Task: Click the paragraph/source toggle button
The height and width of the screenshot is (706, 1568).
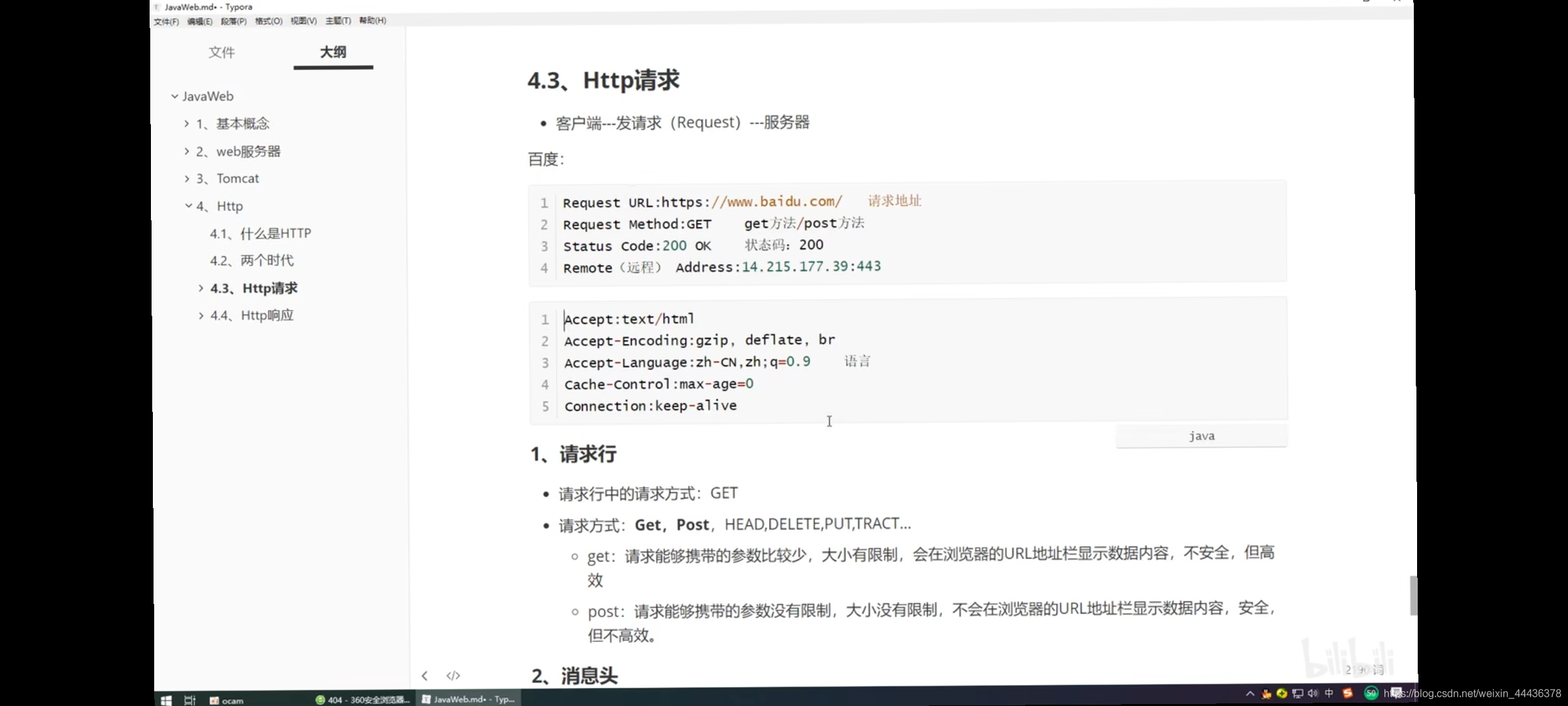Action: 453,674
